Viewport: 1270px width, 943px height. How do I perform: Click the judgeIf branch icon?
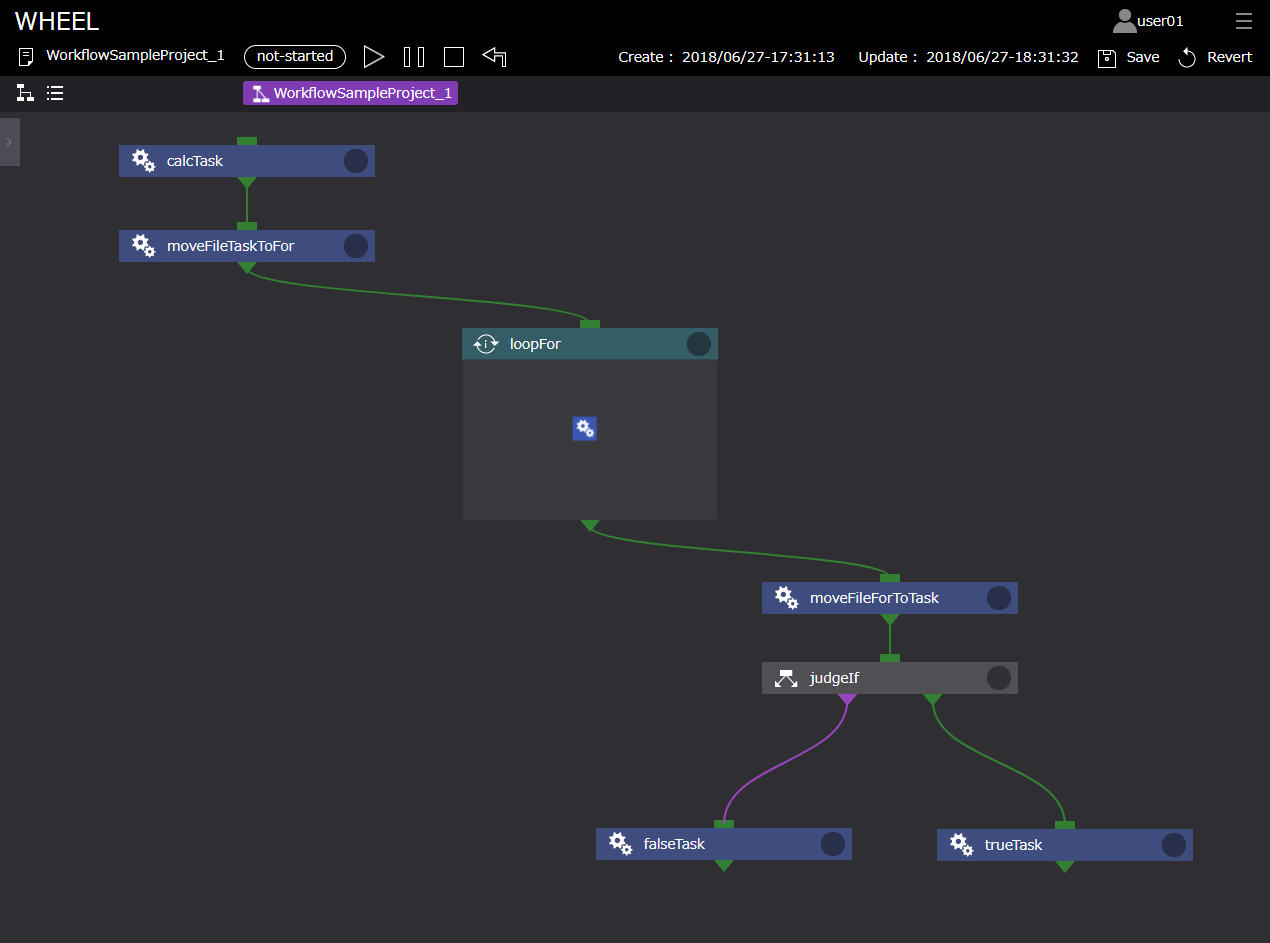[x=786, y=679]
